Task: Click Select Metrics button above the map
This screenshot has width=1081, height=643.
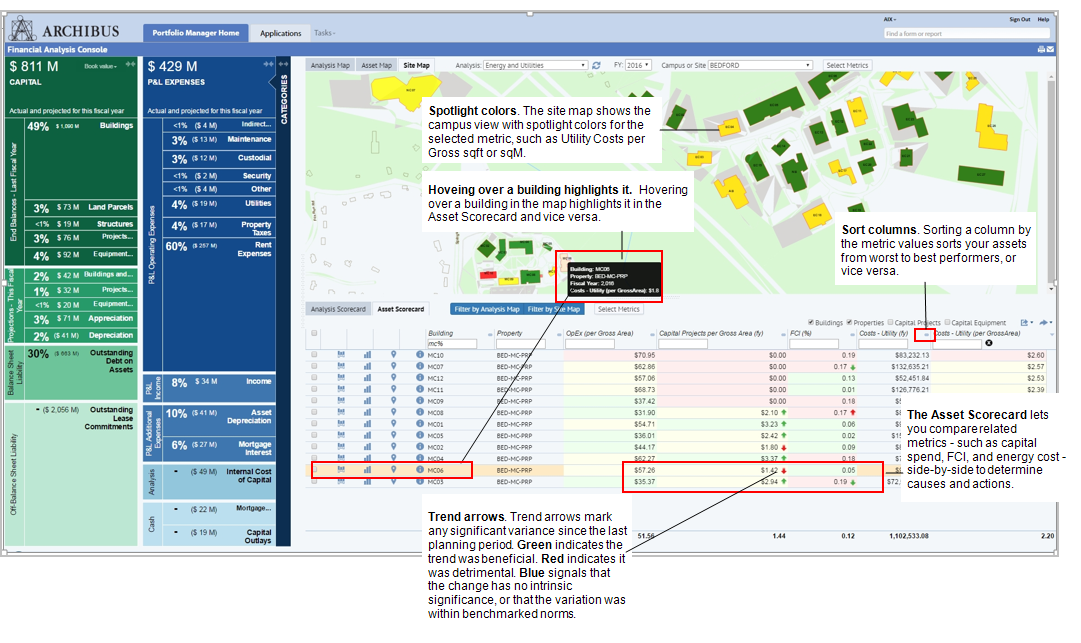Action: pyautogui.click(x=847, y=65)
